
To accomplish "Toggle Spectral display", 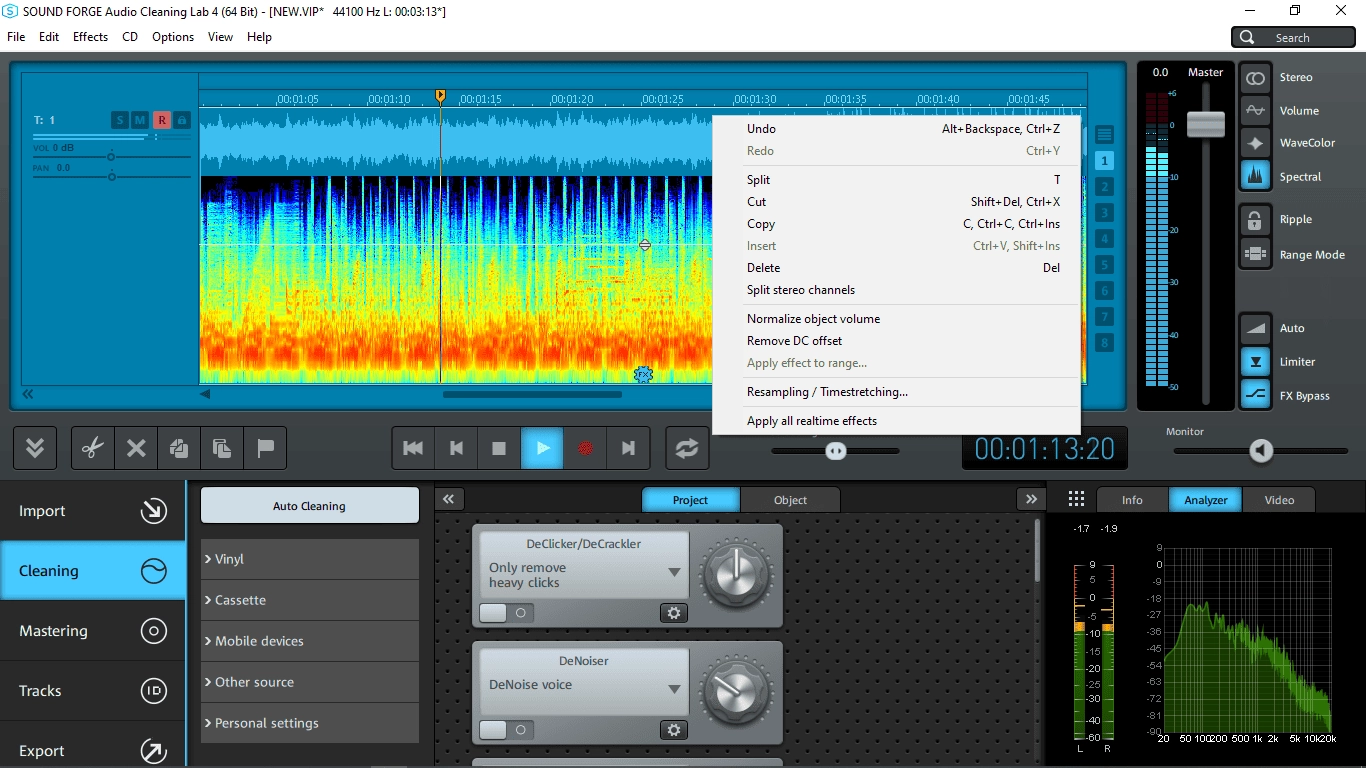I will click(x=1255, y=176).
